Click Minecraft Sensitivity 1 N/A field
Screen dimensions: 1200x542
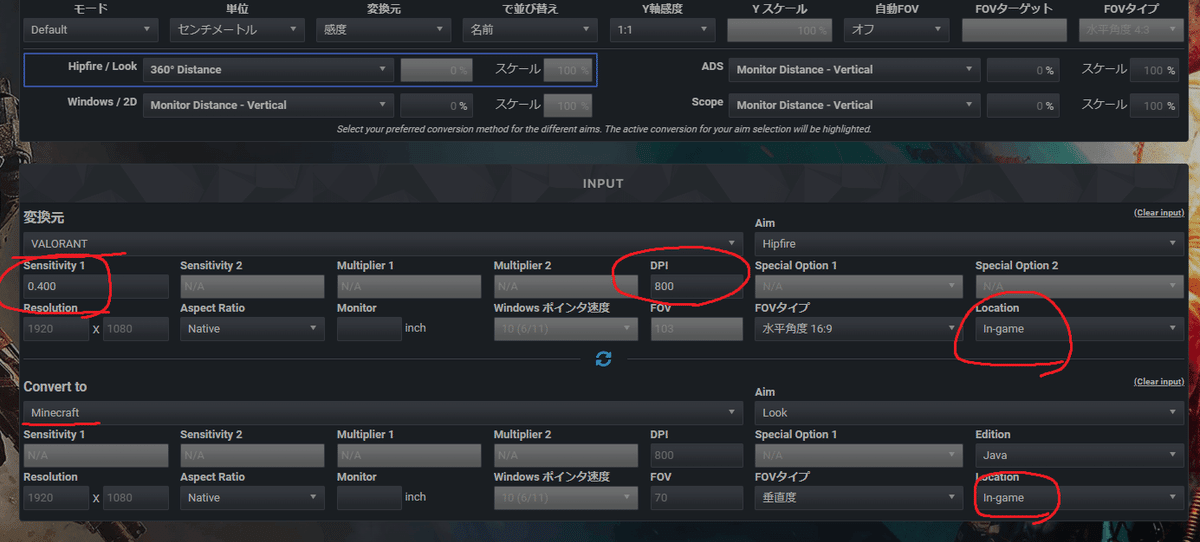(x=96, y=455)
